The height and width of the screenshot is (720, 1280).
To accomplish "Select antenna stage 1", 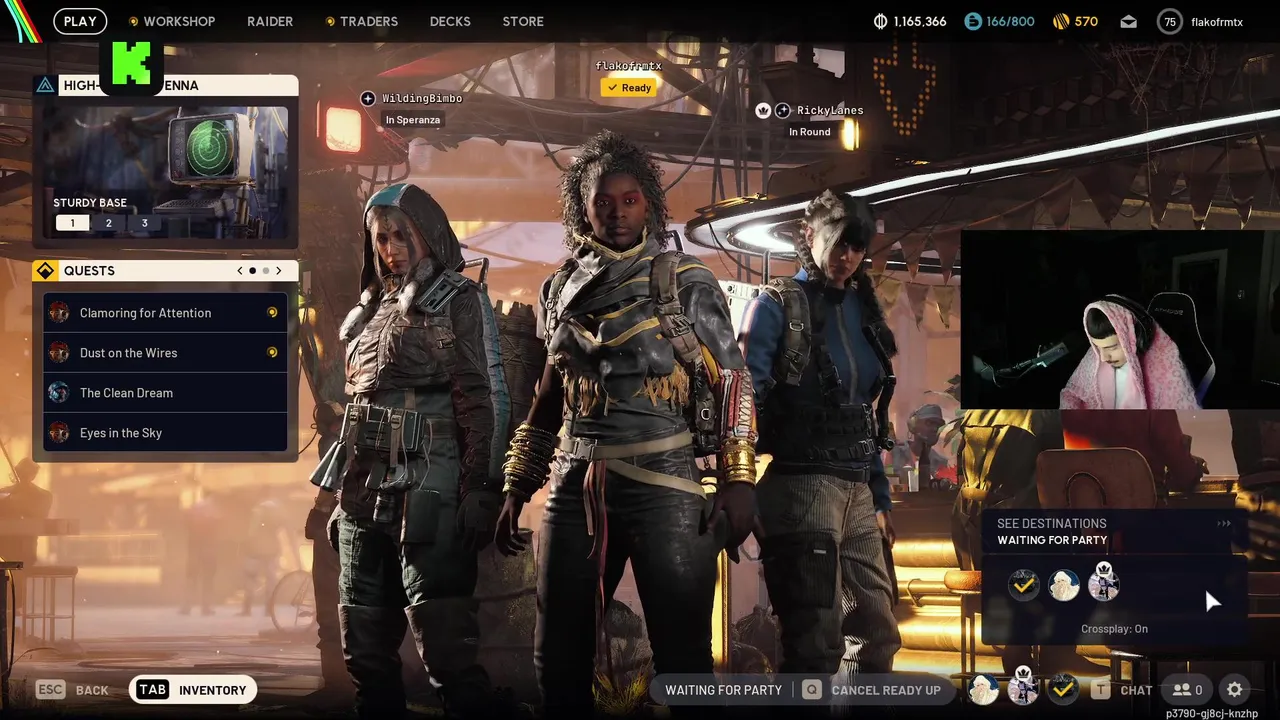I will [72, 223].
